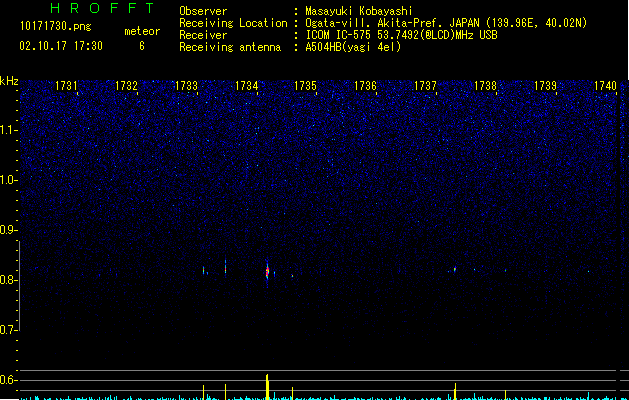
Task: Click the 1.0 kHz axis tick label
Action: click(x=9, y=180)
